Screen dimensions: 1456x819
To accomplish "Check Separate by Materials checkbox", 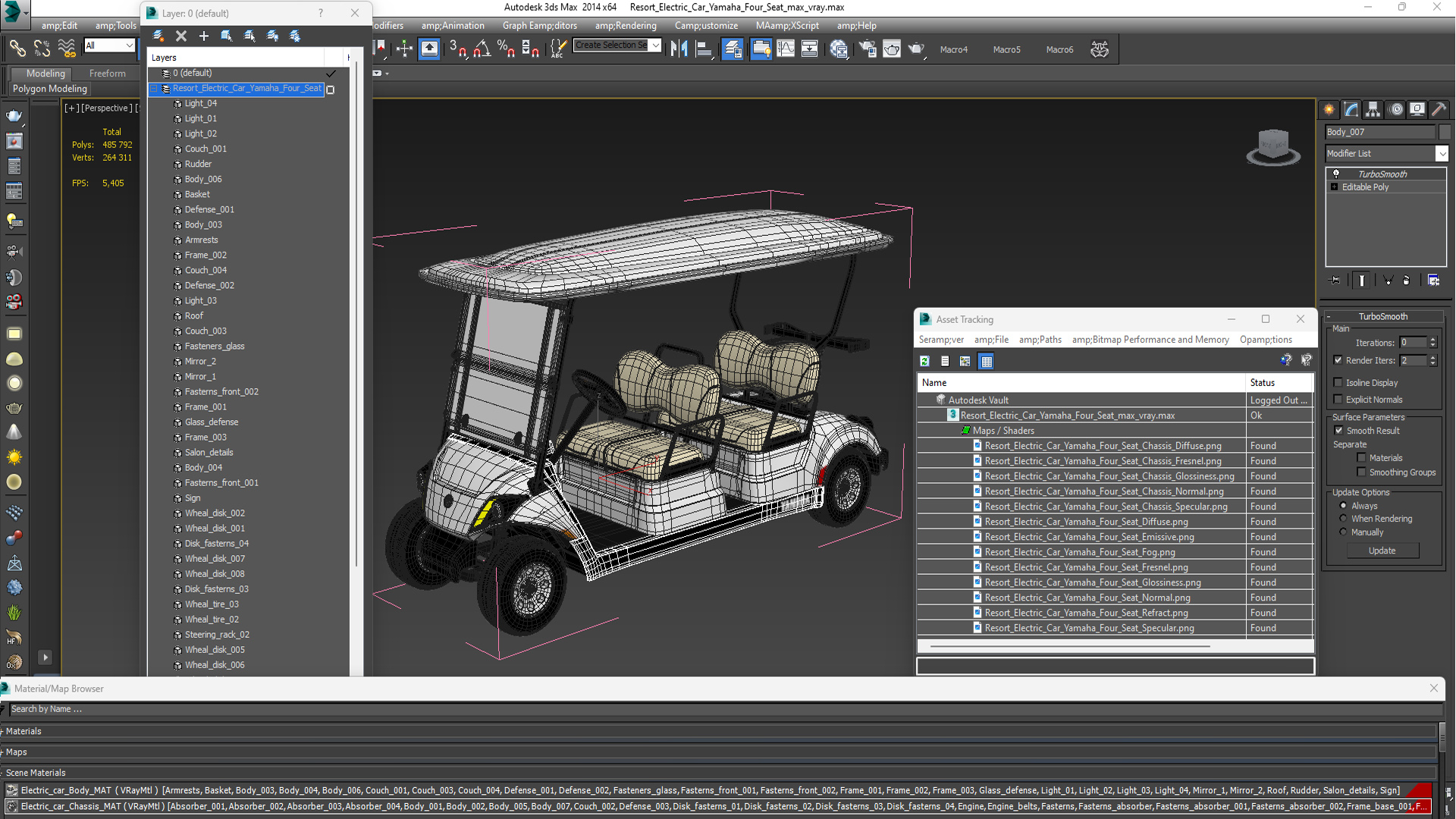I will pyautogui.click(x=1362, y=458).
